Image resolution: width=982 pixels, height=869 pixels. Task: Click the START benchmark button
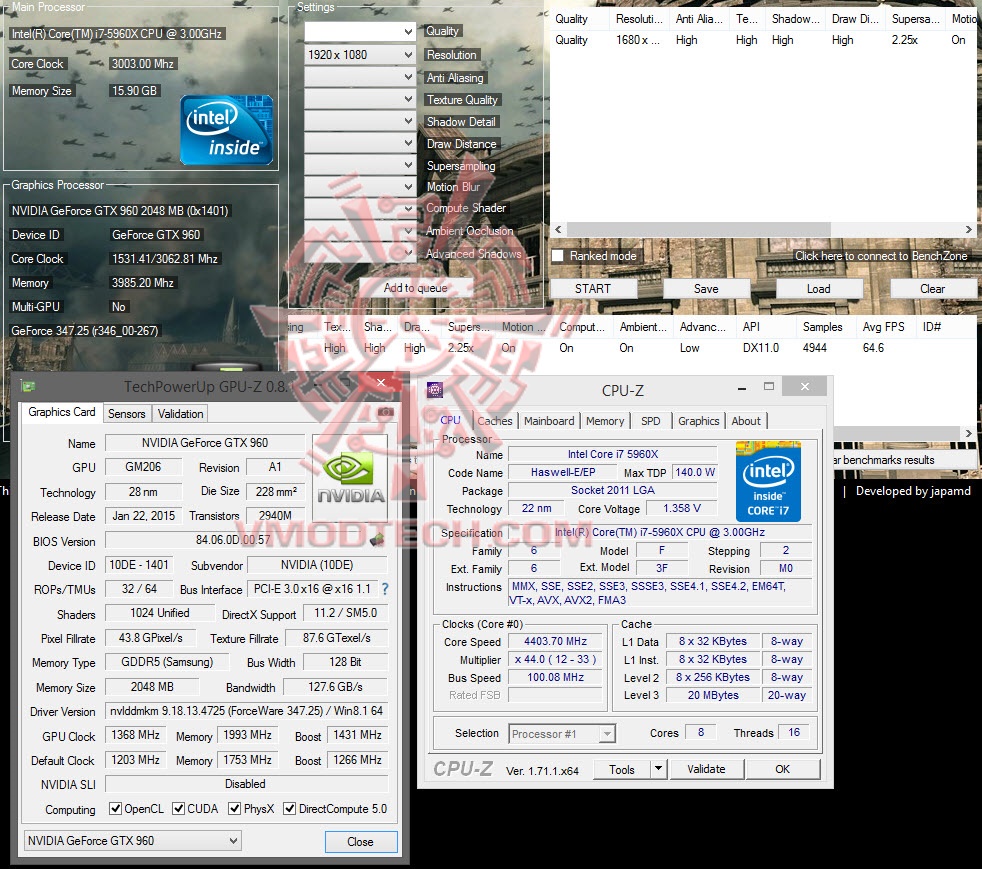(593, 289)
